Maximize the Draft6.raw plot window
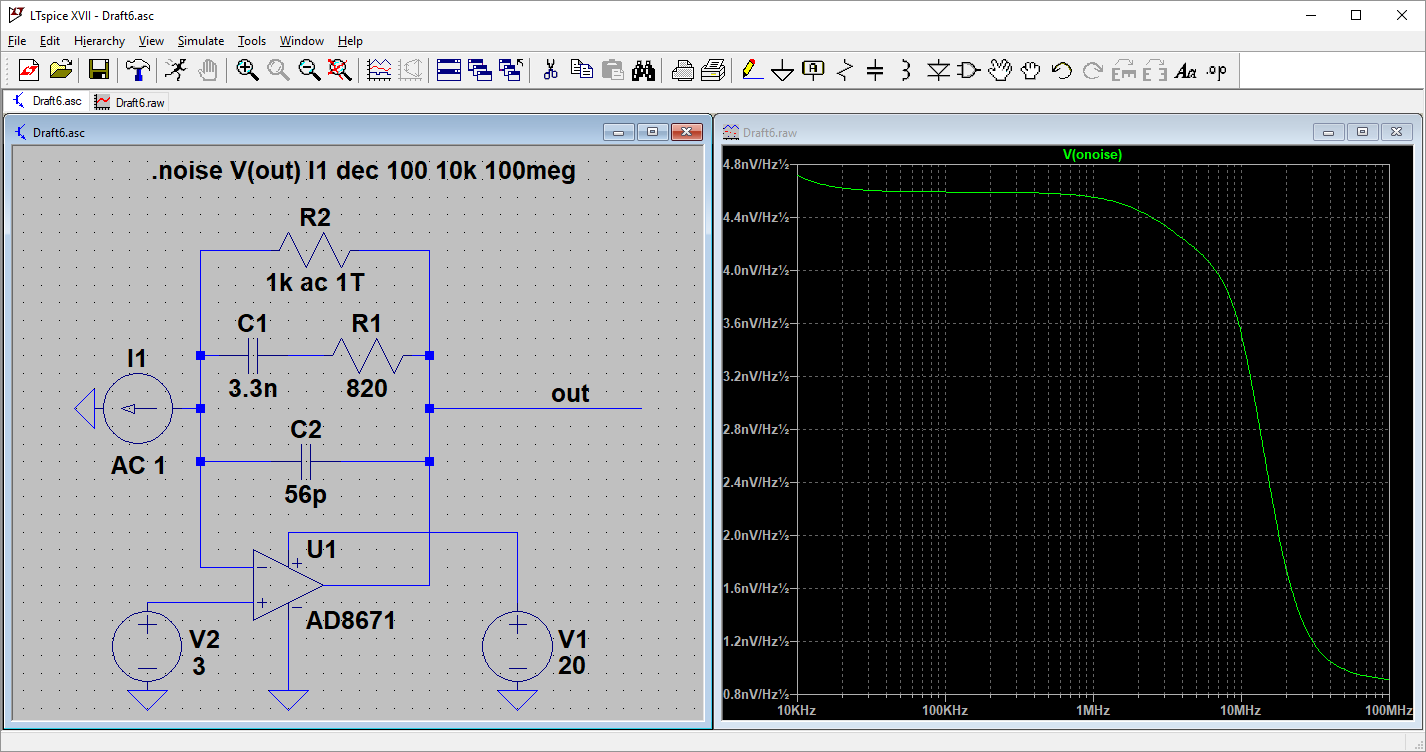1426x752 pixels. [x=1362, y=132]
